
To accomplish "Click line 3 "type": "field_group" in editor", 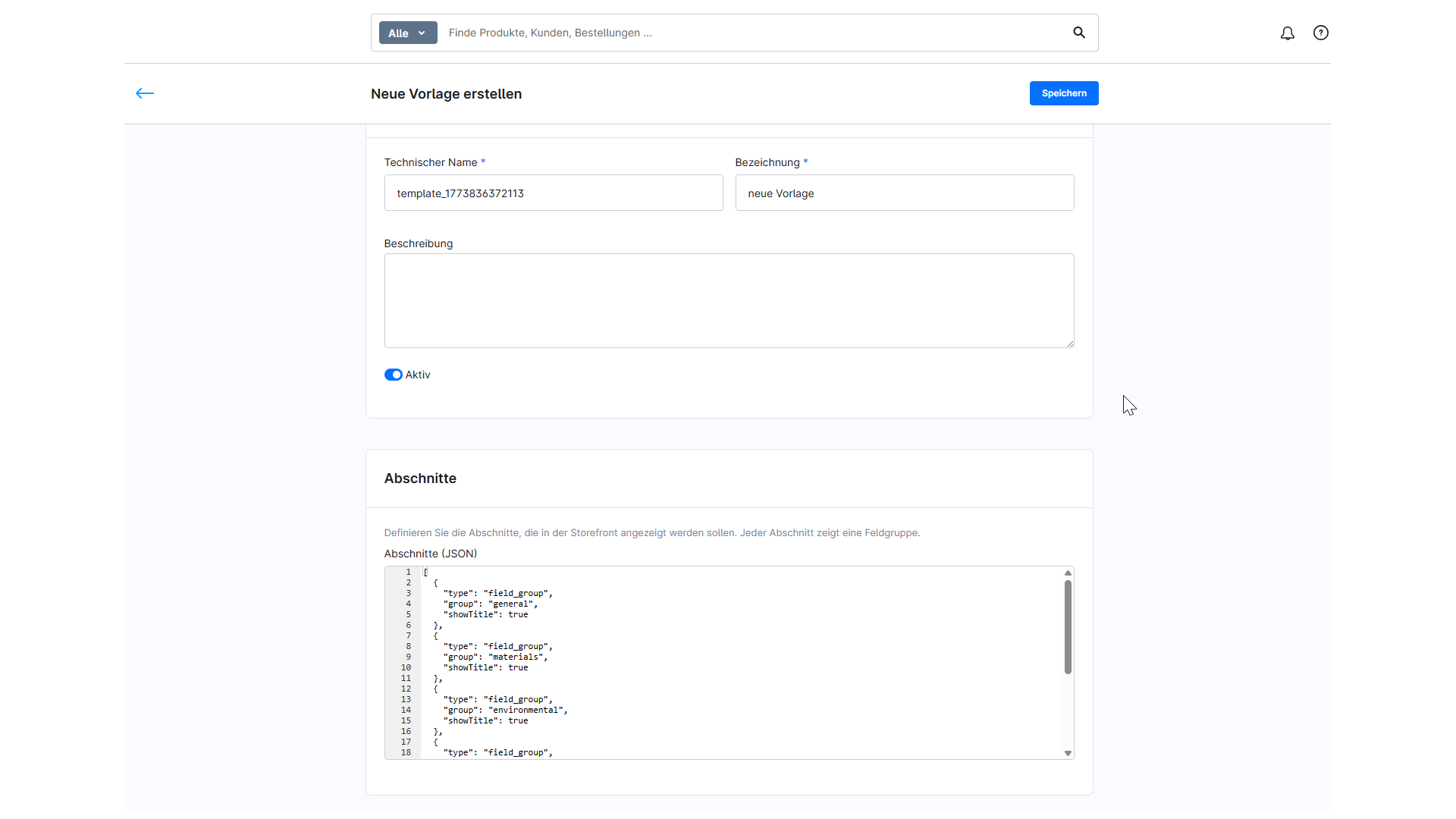I will pos(498,594).
